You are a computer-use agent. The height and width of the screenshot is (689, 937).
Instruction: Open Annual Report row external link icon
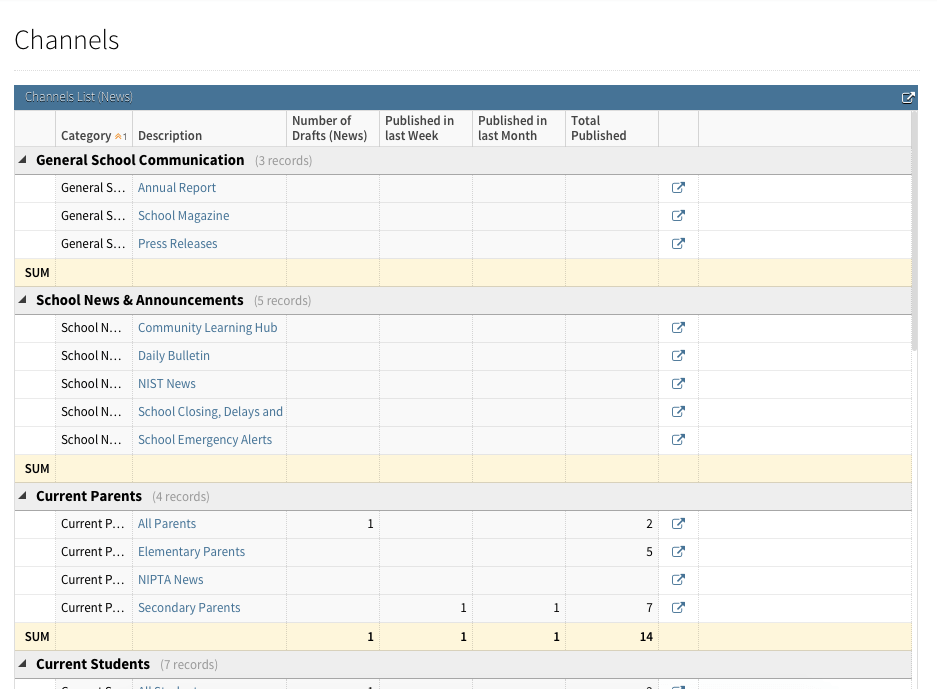coord(678,188)
